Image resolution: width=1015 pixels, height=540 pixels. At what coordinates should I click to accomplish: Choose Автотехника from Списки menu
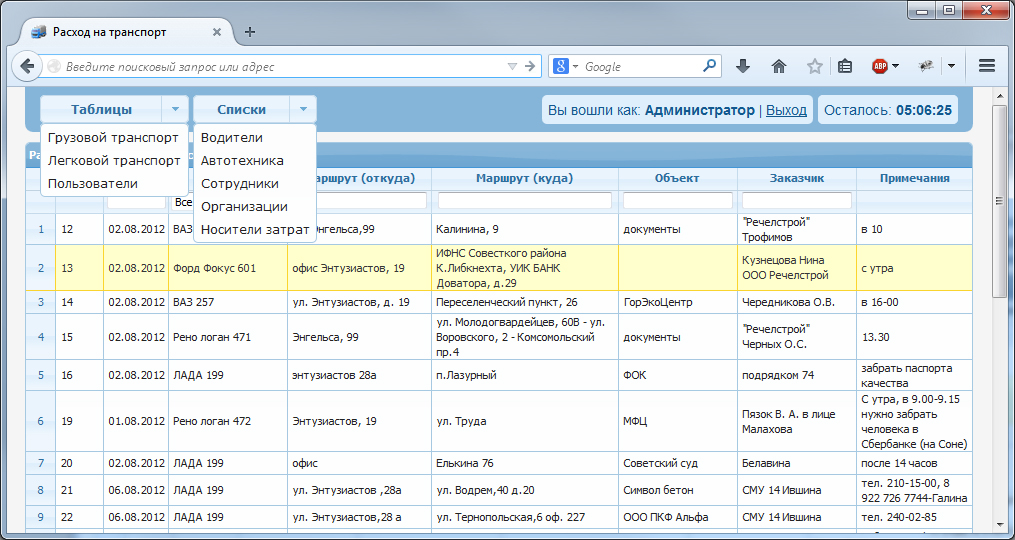[x=254, y=161]
